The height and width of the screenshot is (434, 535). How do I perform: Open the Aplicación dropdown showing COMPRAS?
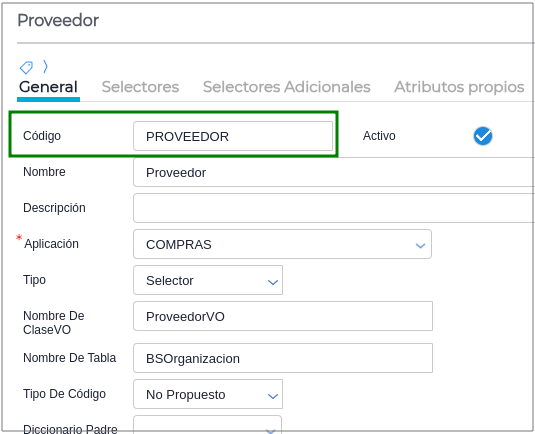pos(282,244)
